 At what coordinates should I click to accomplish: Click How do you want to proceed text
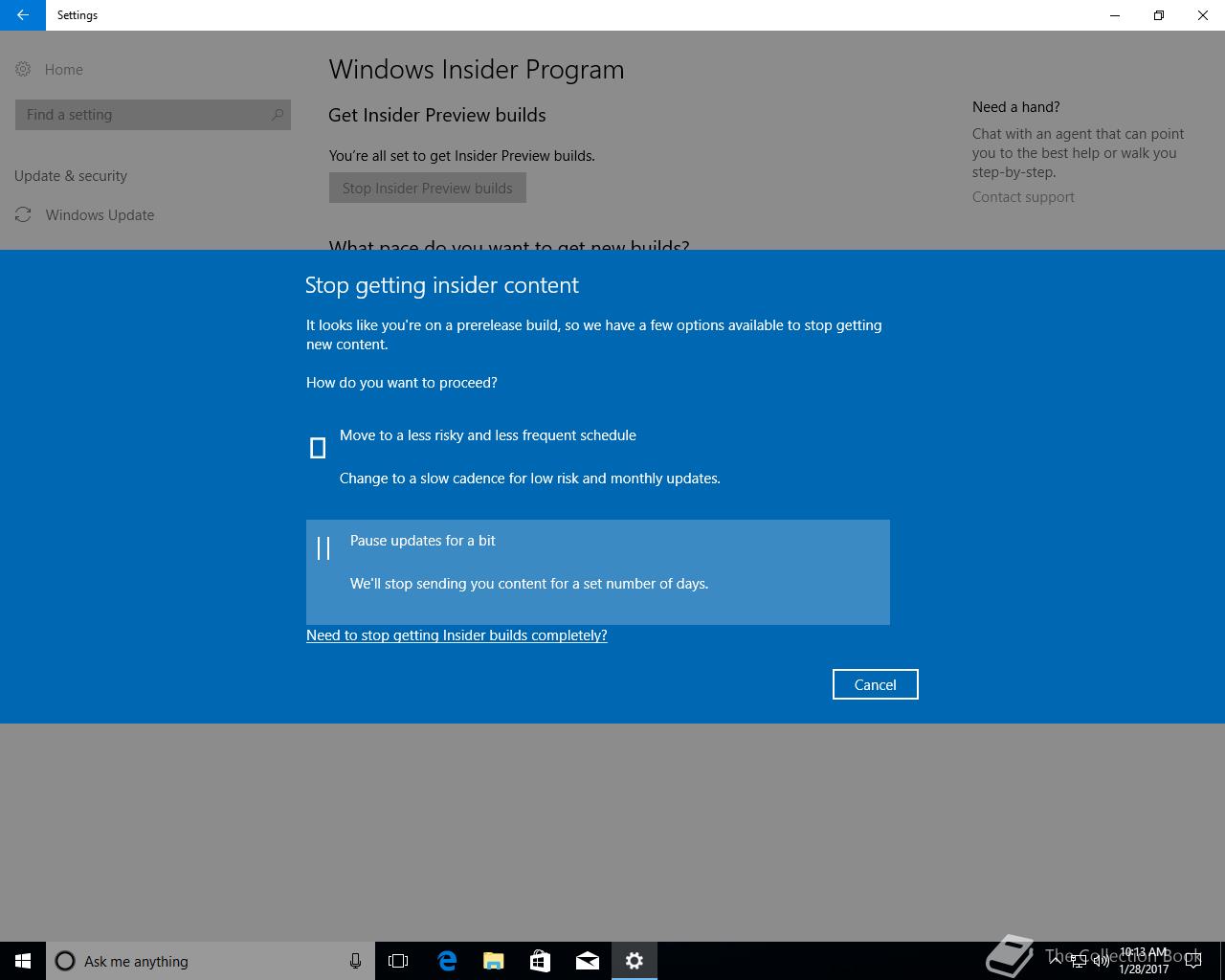(402, 383)
